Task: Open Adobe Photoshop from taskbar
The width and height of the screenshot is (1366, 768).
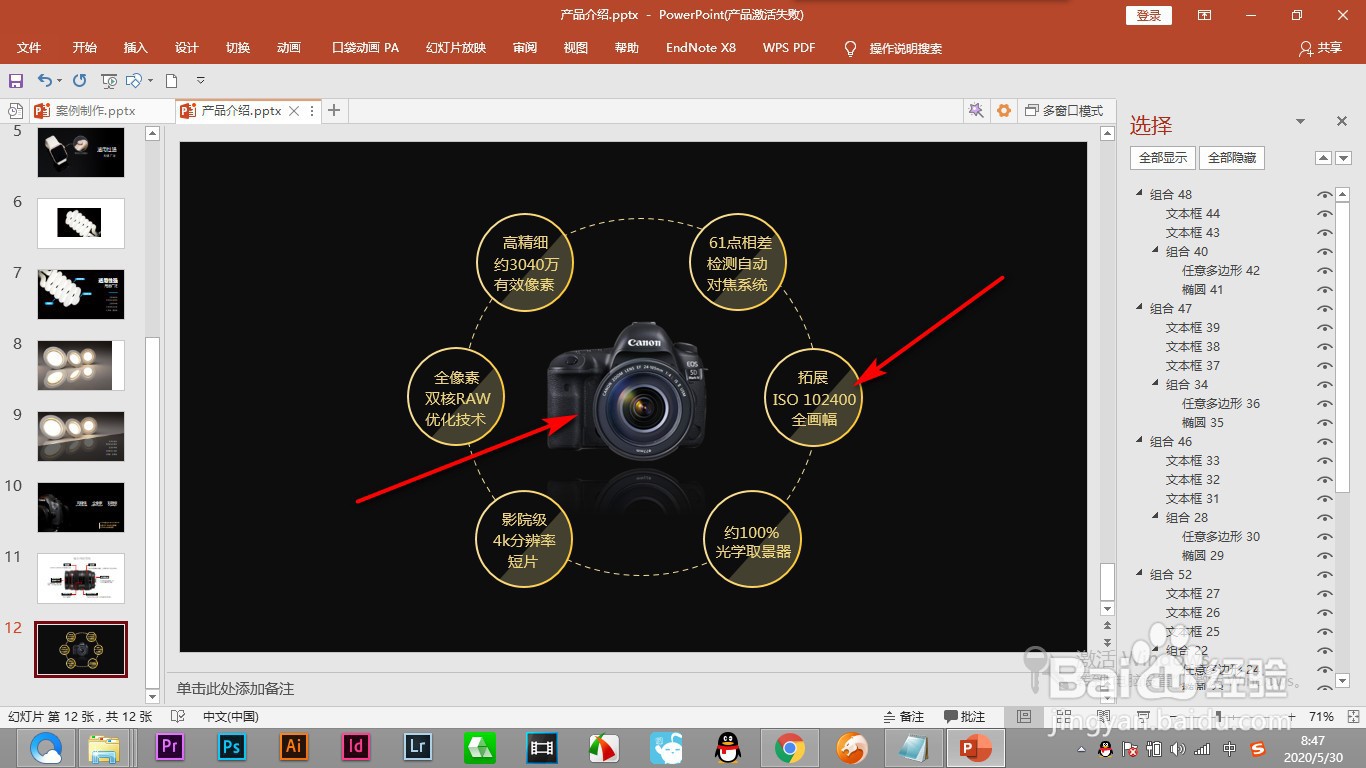Action: [232, 746]
